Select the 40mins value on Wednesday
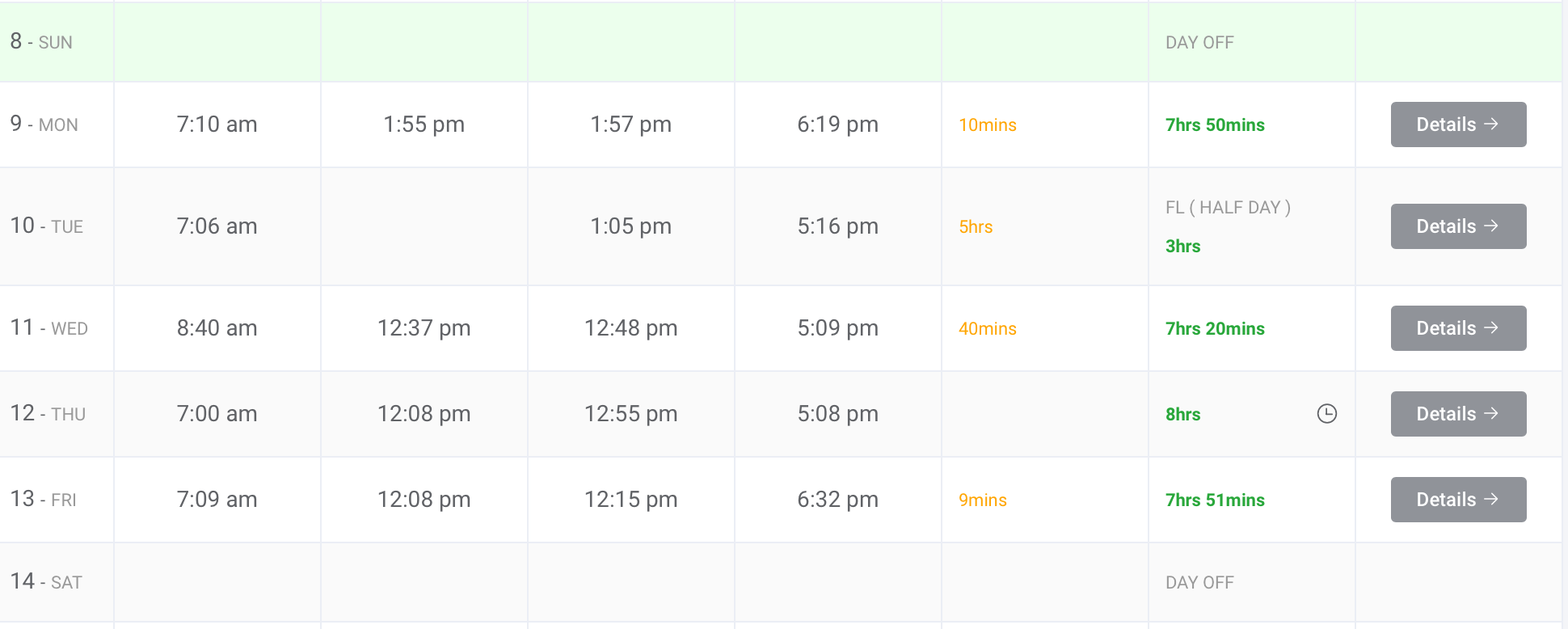The image size is (1568, 629). (x=987, y=329)
